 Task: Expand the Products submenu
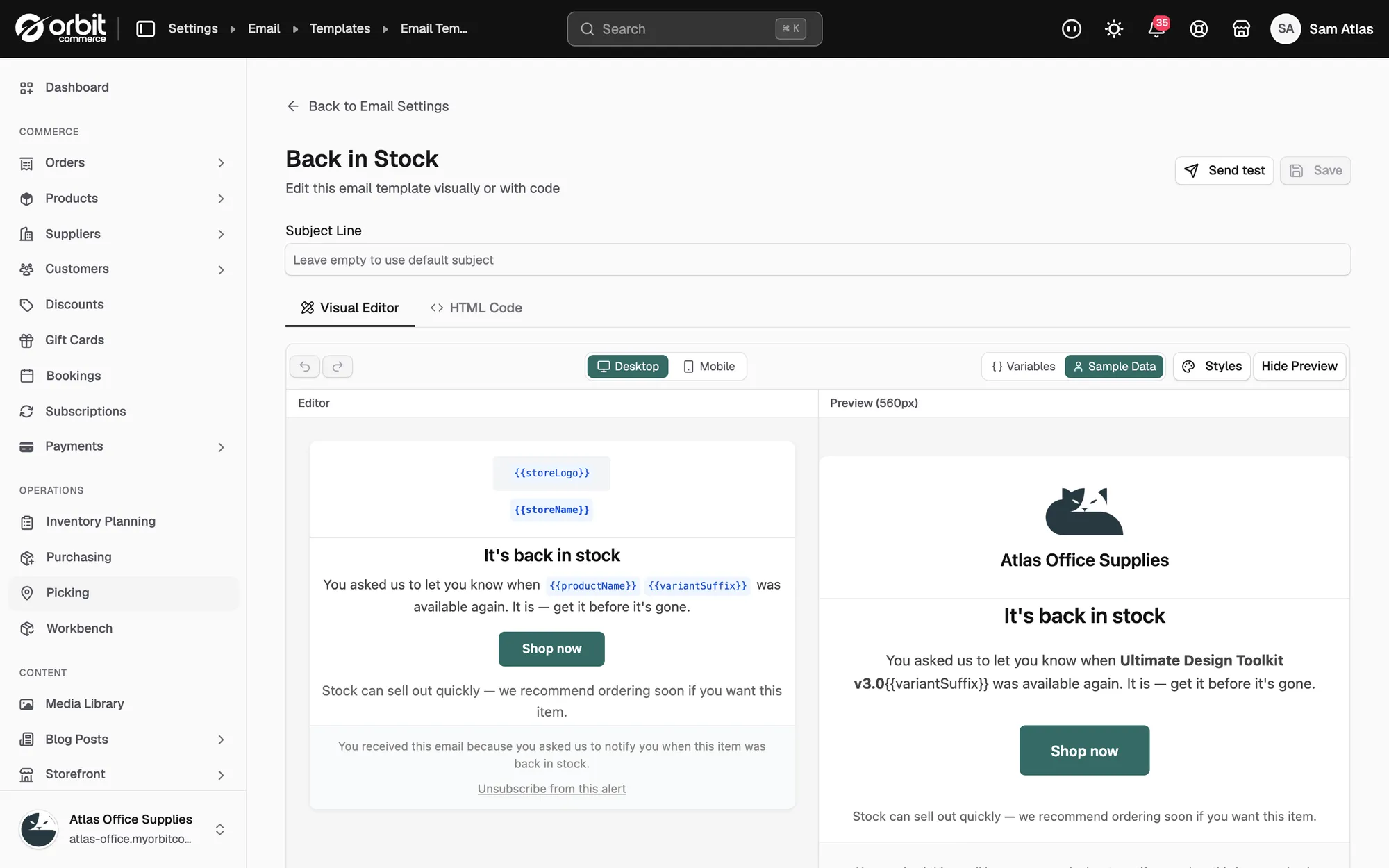tap(221, 199)
